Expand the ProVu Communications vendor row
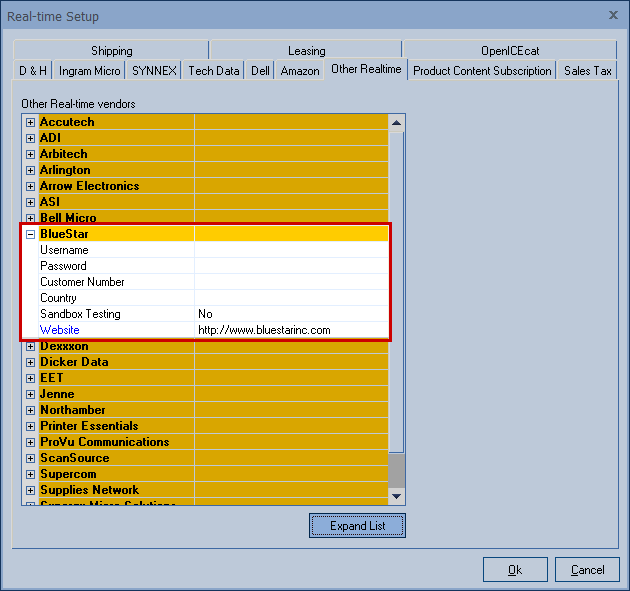 coord(31,442)
